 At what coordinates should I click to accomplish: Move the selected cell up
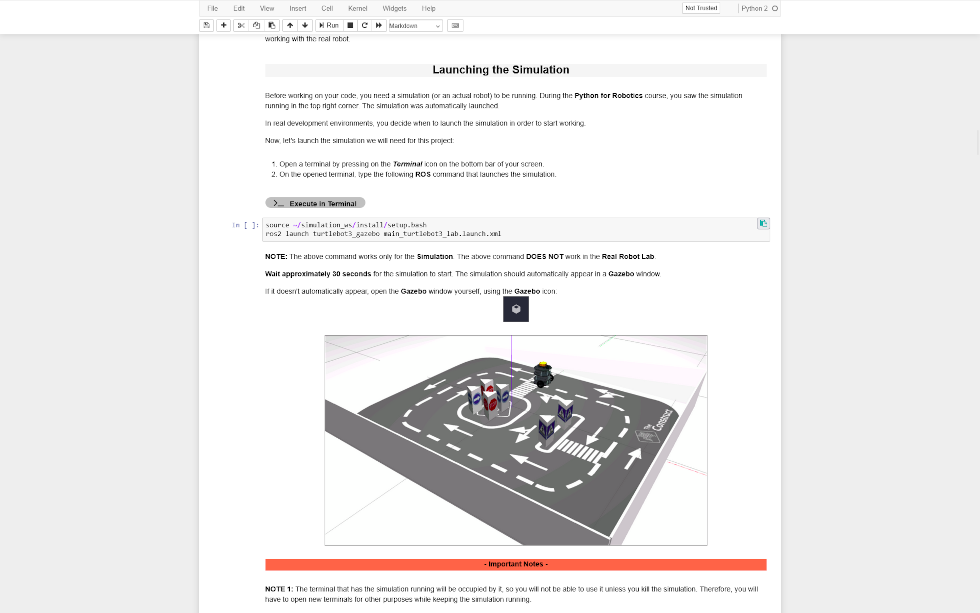[289, 25]
